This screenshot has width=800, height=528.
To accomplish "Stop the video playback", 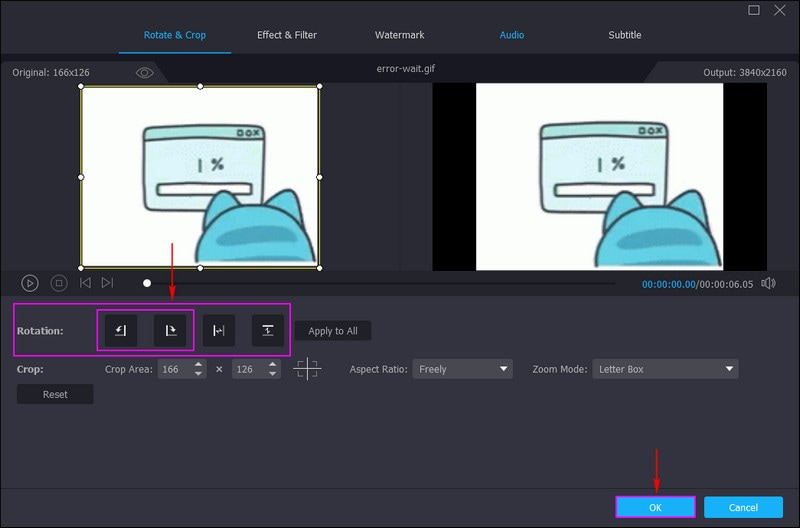I will click(59, 283).
